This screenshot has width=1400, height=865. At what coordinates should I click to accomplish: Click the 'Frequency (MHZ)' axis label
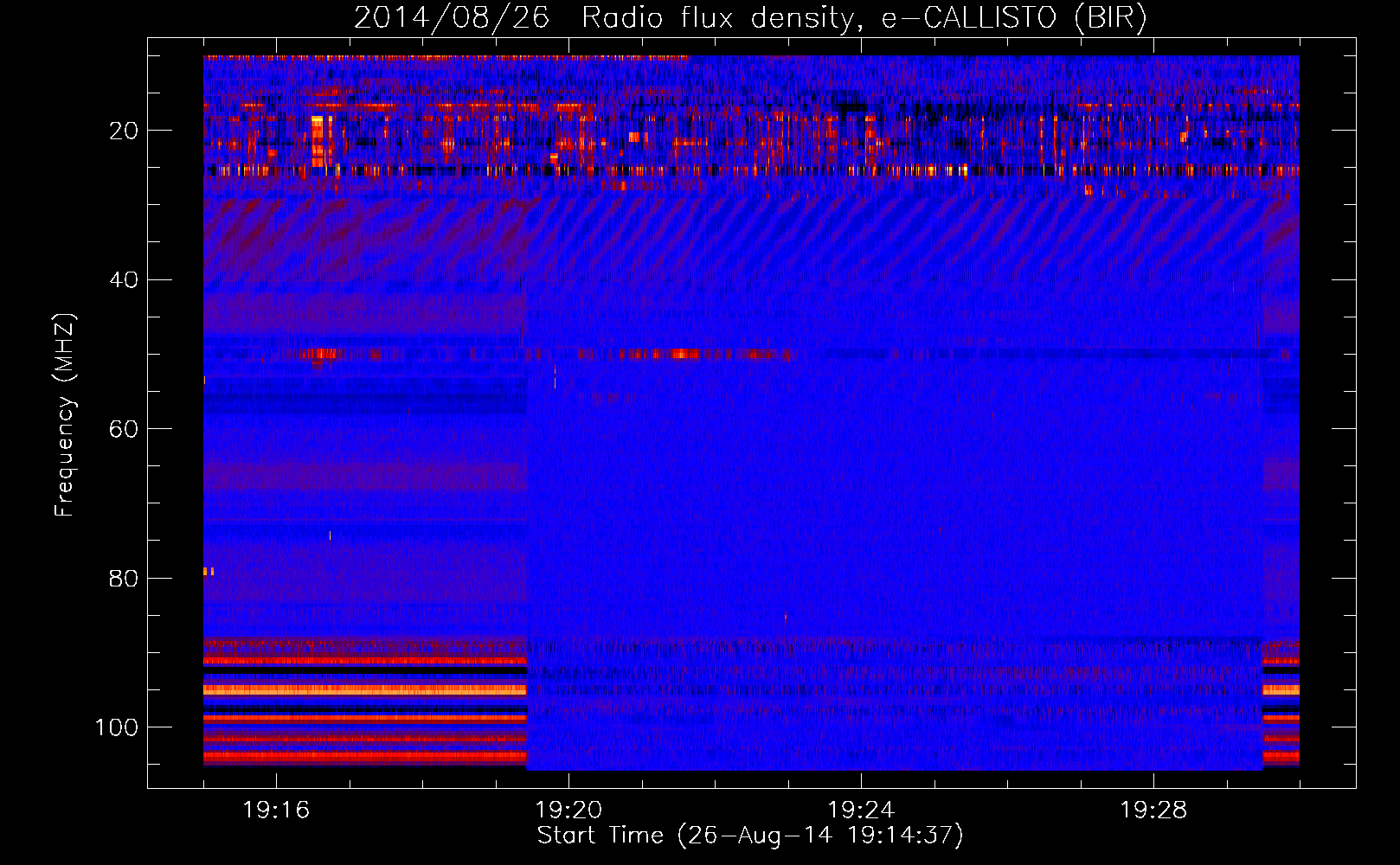(x=65, y=415)
